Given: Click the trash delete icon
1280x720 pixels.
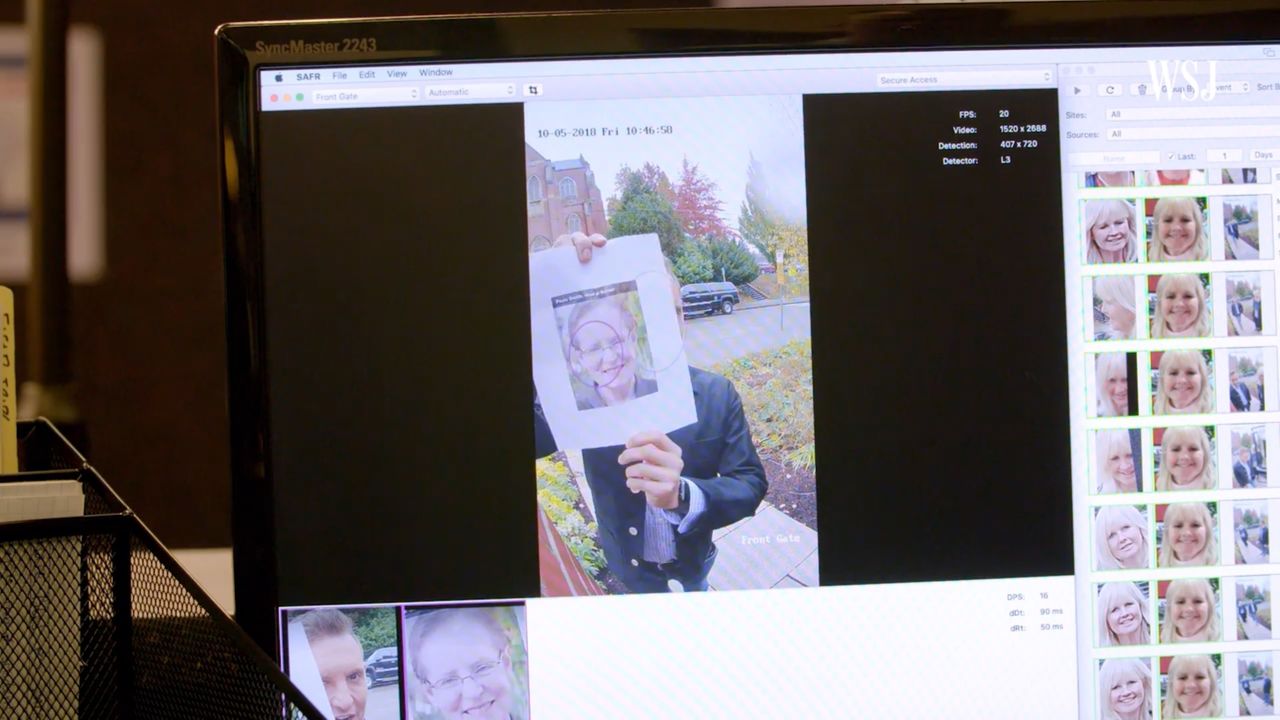Looking at the screenshot, I should click(1142, 89).
